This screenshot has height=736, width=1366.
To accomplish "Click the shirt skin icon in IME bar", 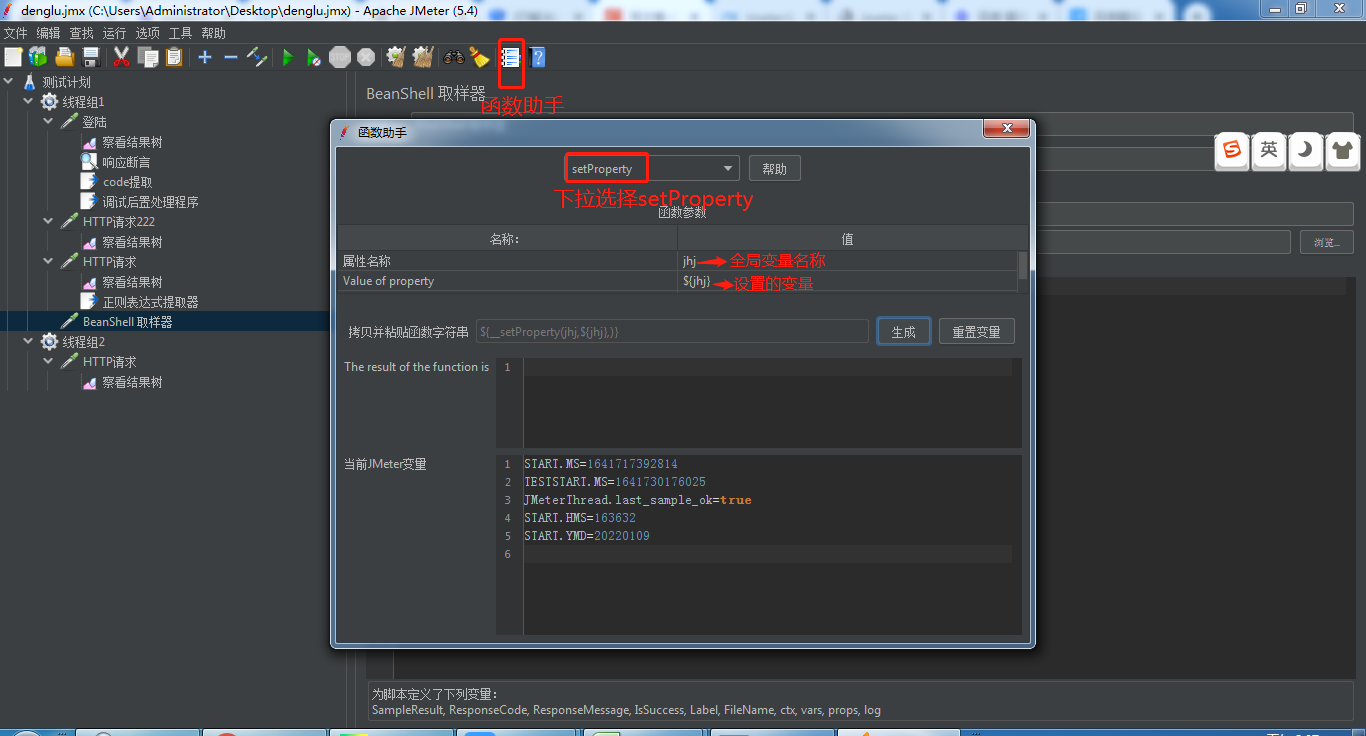I will tap(1342, 151).
